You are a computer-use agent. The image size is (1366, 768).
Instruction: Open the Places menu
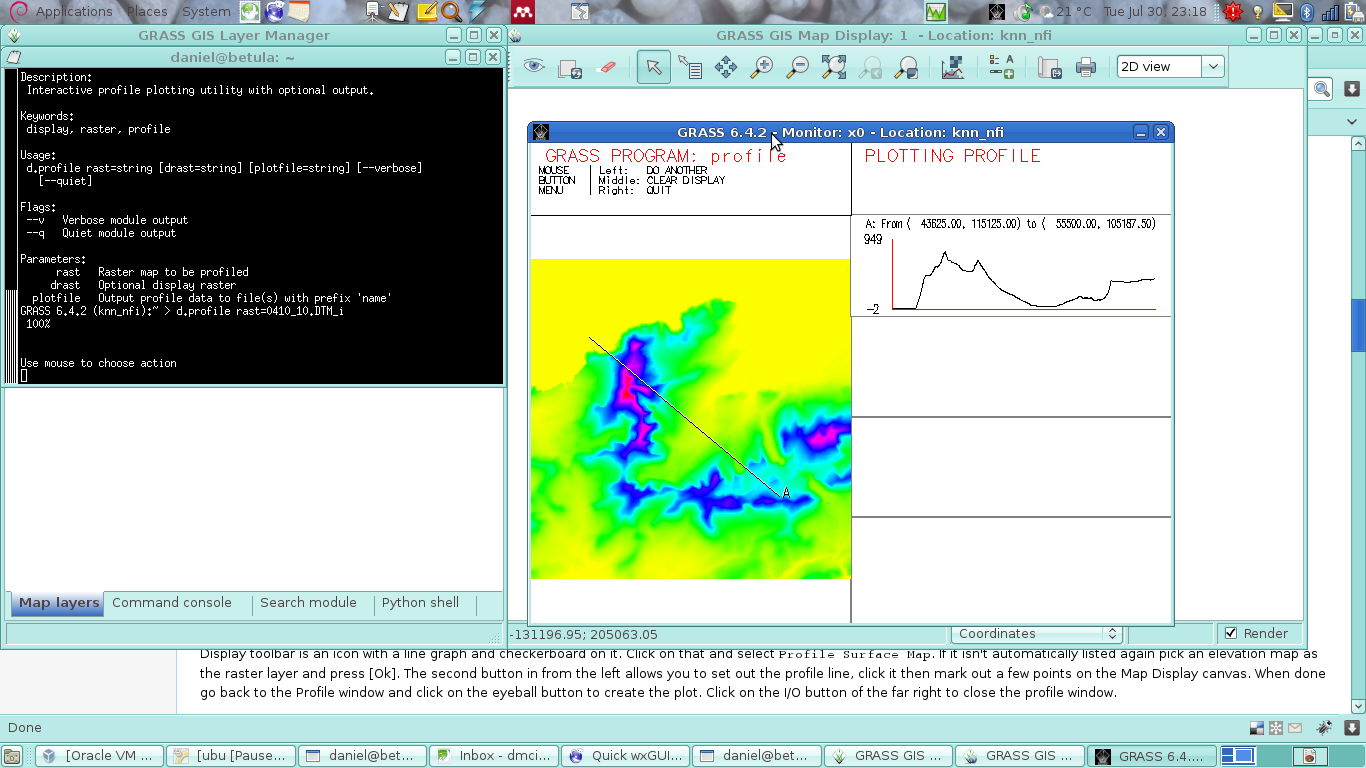coord(147,12)
